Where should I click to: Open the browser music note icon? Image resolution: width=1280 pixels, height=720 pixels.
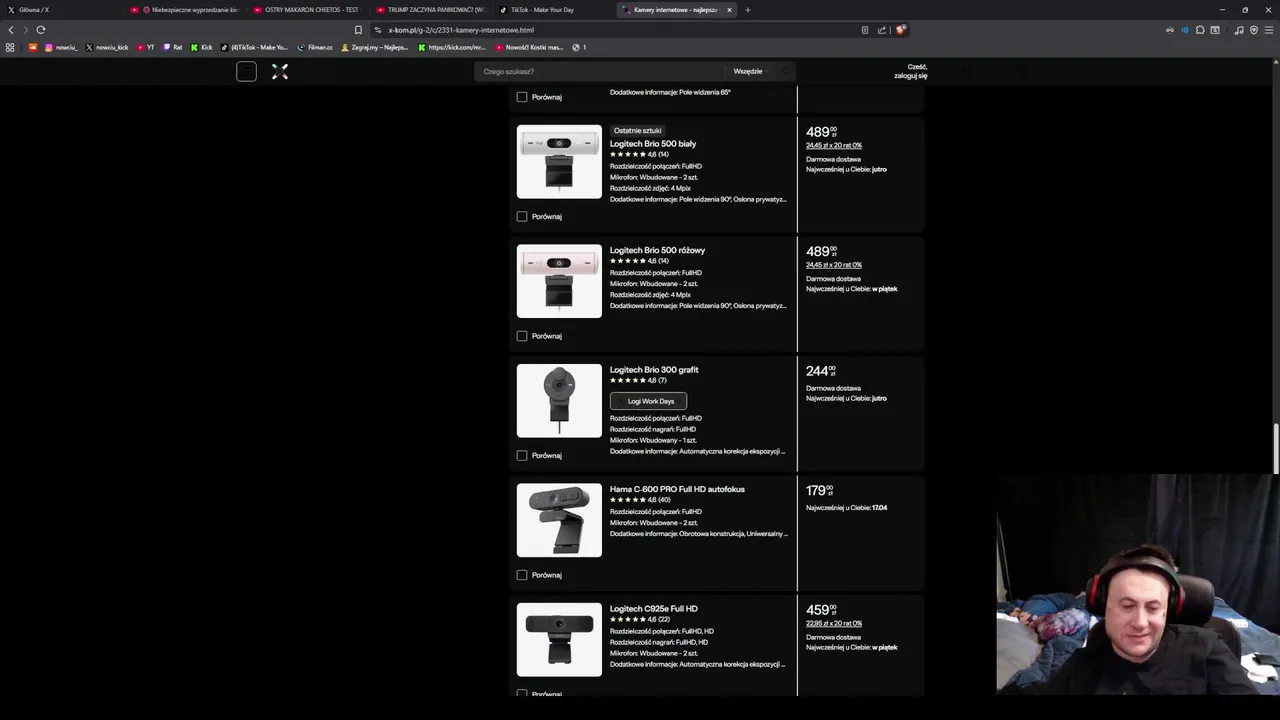pyautogui.click(x=1239, y=30)
